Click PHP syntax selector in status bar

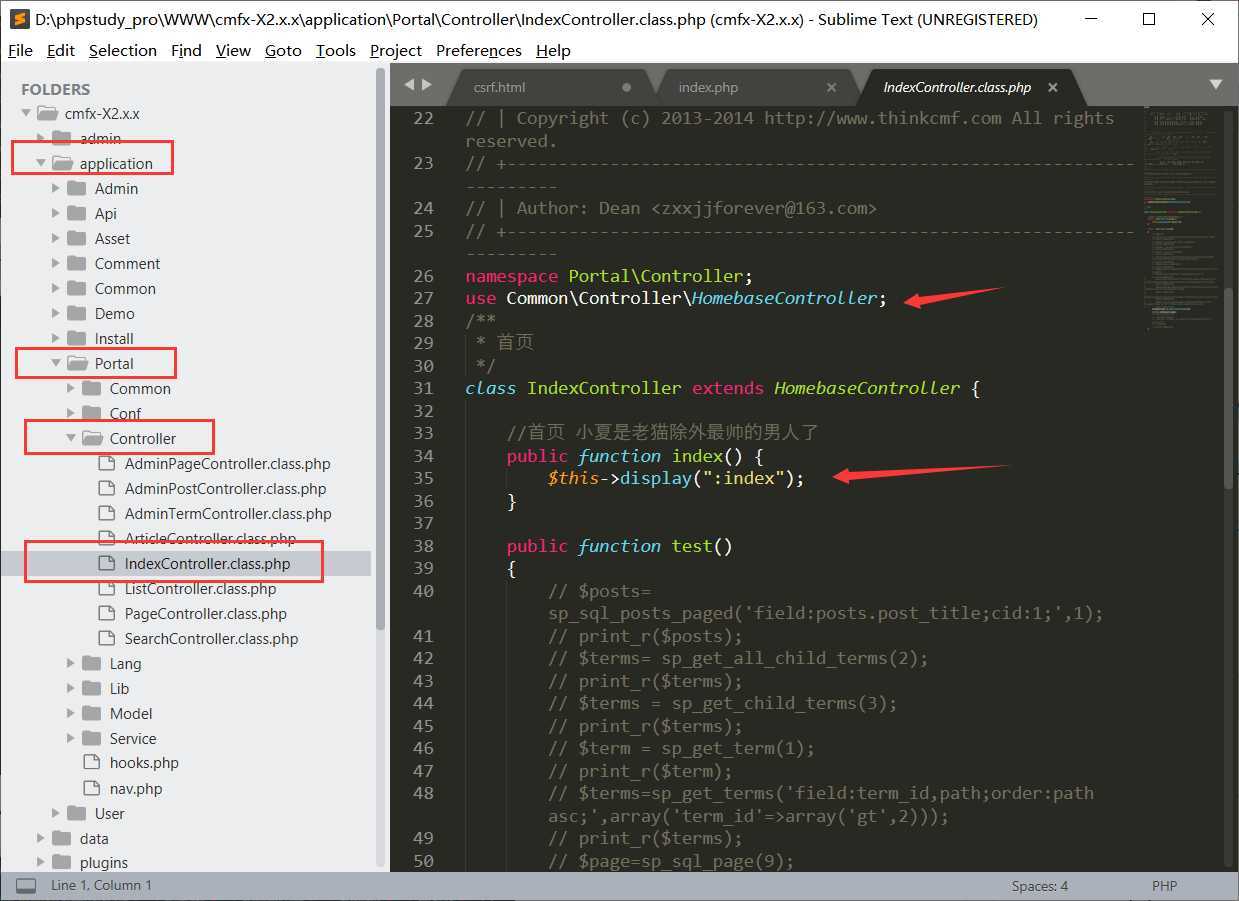click(1164, 886)
